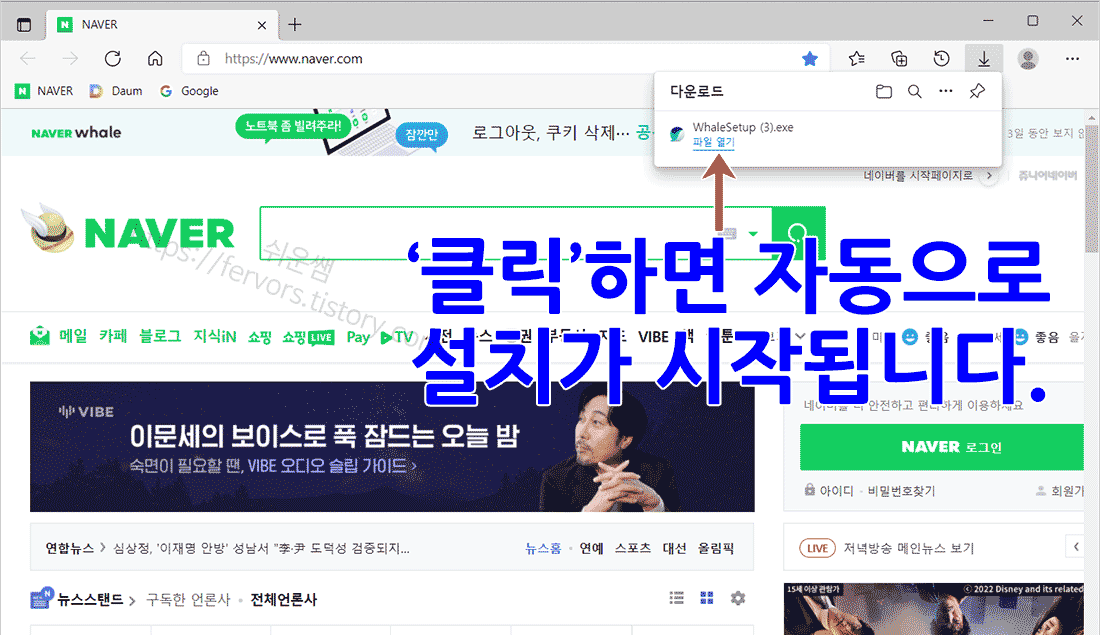
Task: Close the NAVER browser tab
Action: [262, 25]
